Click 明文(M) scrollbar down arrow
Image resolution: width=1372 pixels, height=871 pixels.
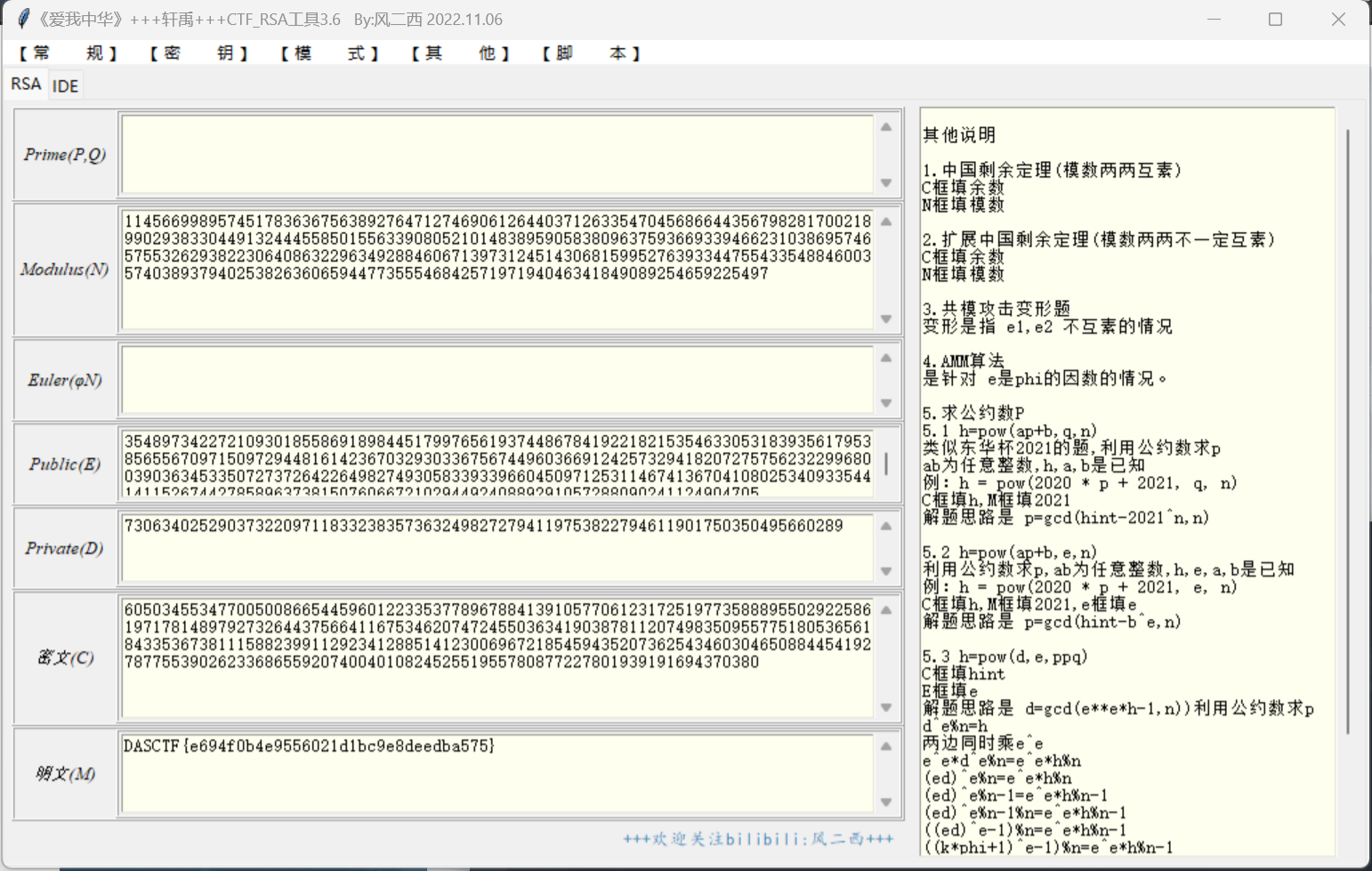point(886,802)
